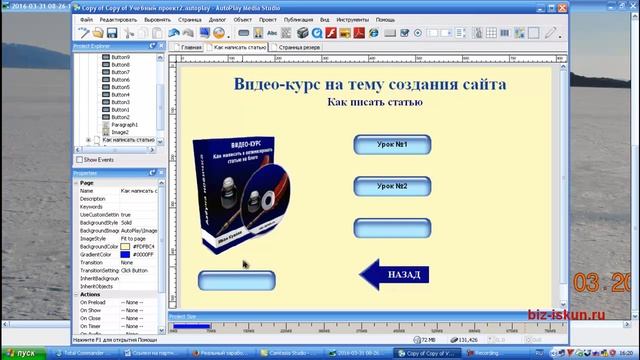Save the project with the floppy disk icon
640x360 pixels.
(x=112, y=33)
